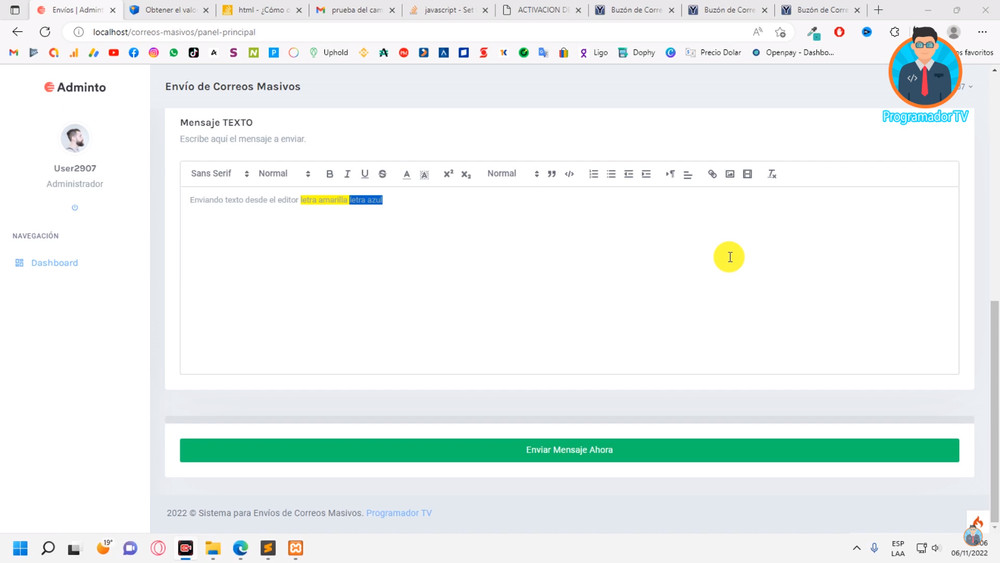Open the Sans Serif font dropdown
1000x563 pixels.
220,173
